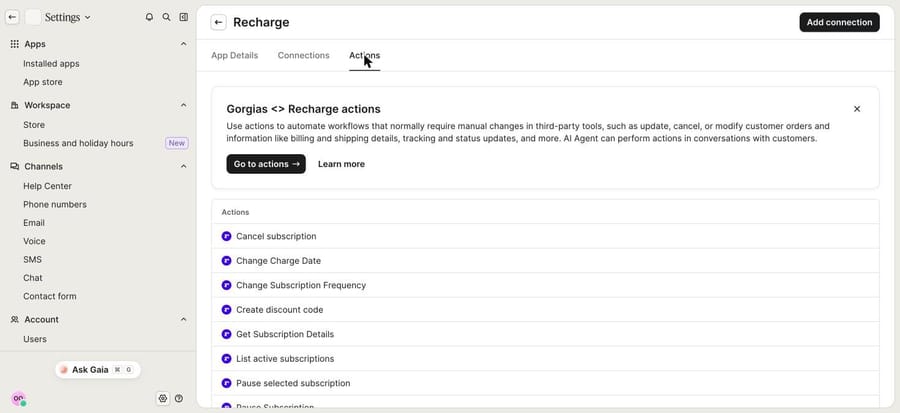Open Installed apps in sidebar
The height and width of the screenshot is (413, 900).
tap(51, 64)
